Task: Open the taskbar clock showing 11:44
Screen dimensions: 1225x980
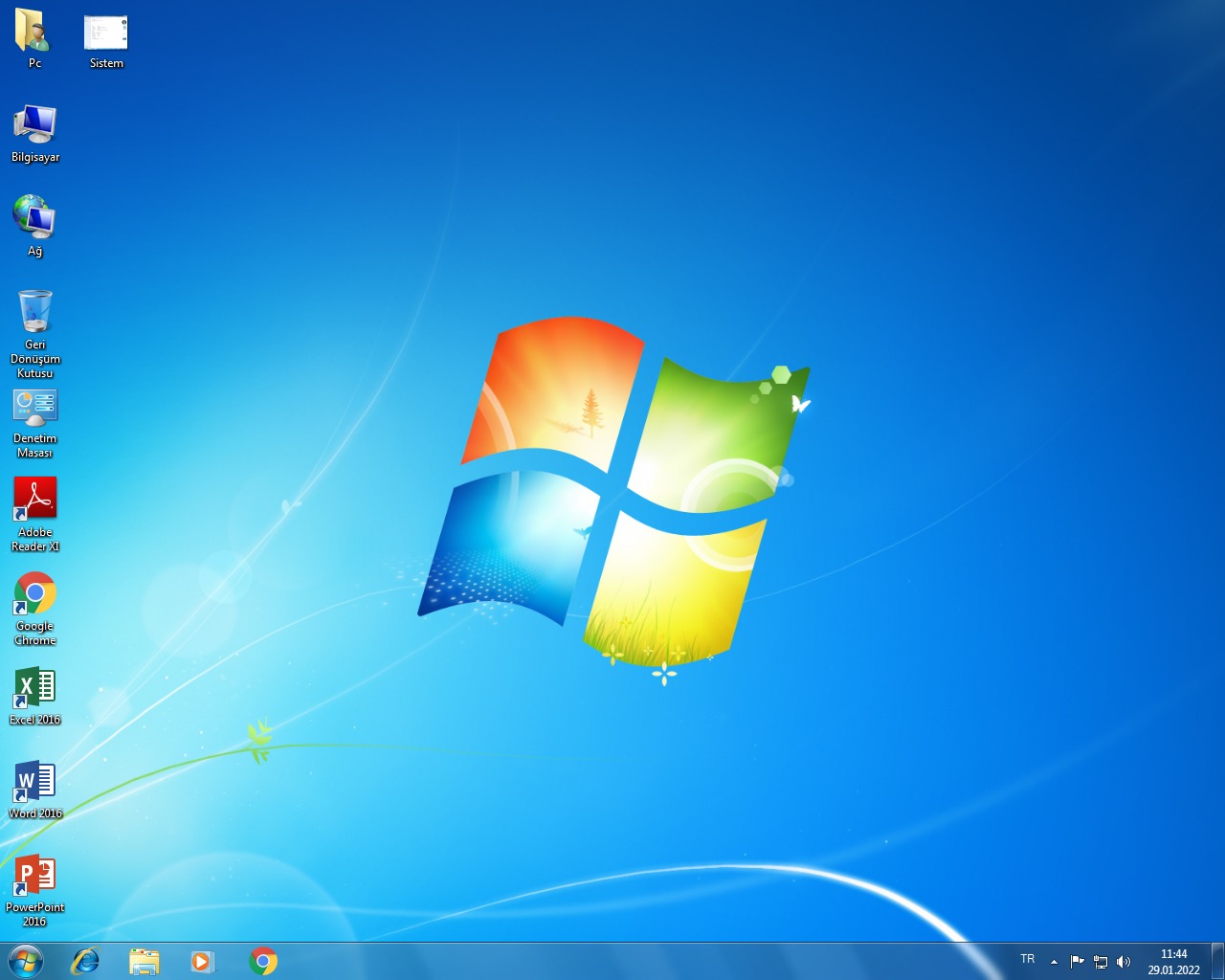Action: pyautogui.click(x=1174, y=962)
